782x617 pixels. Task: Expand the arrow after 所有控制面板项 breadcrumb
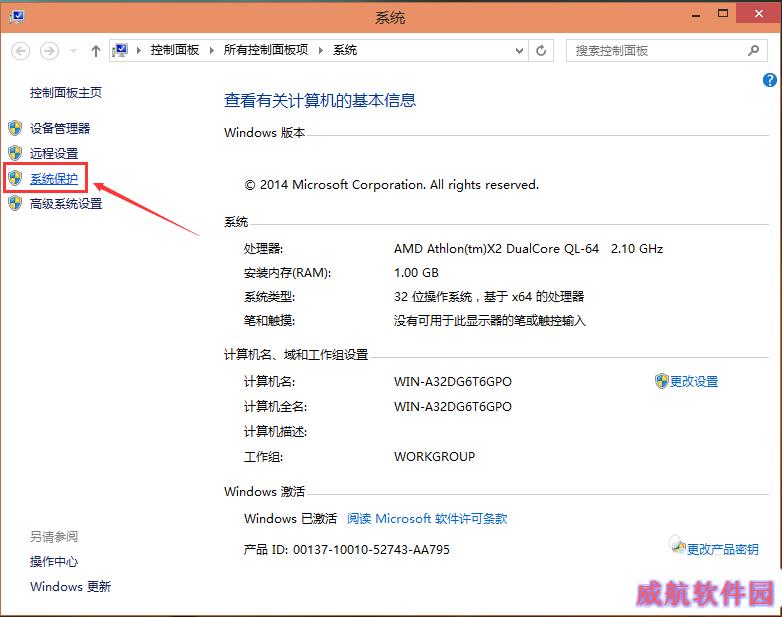pos(321,50)
